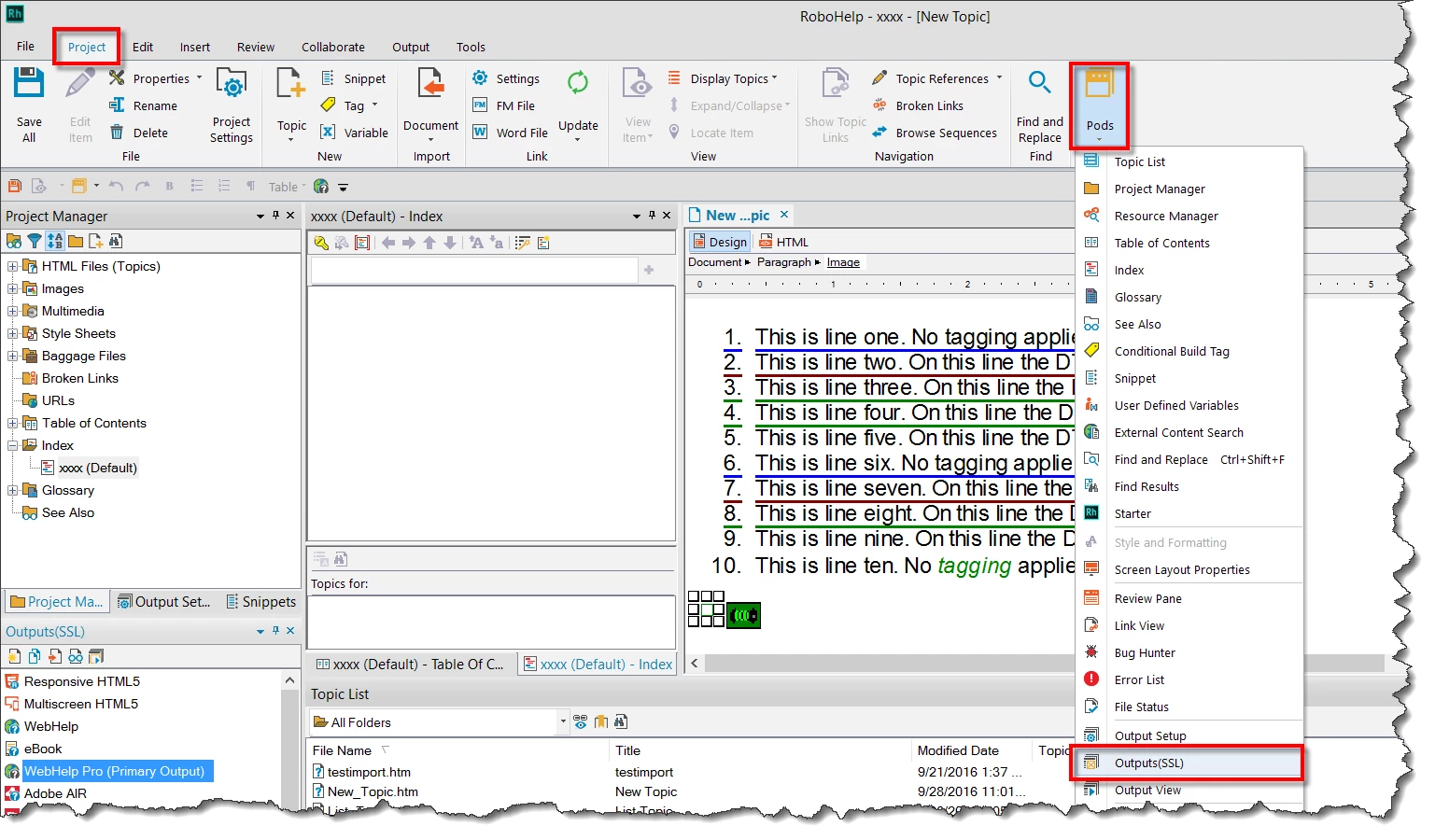Open the Output ribbon tab
The image size is (1435, 840).
click(410, 47)
